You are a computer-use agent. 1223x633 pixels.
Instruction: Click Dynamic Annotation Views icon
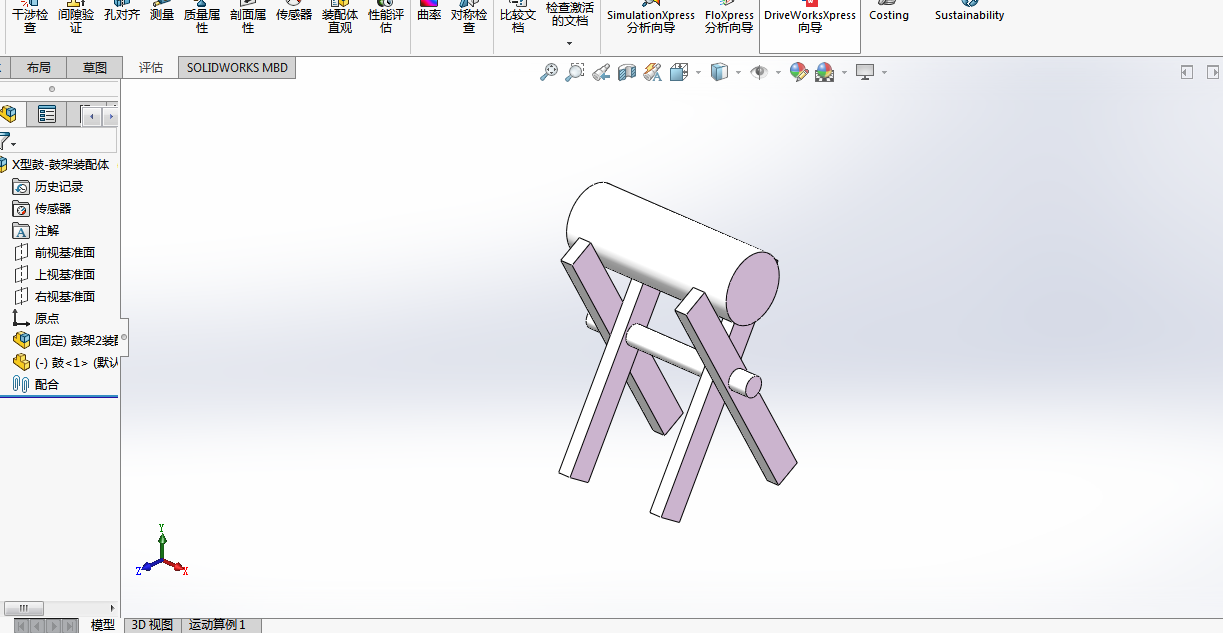pyautogui.click(x=653, y=72)
